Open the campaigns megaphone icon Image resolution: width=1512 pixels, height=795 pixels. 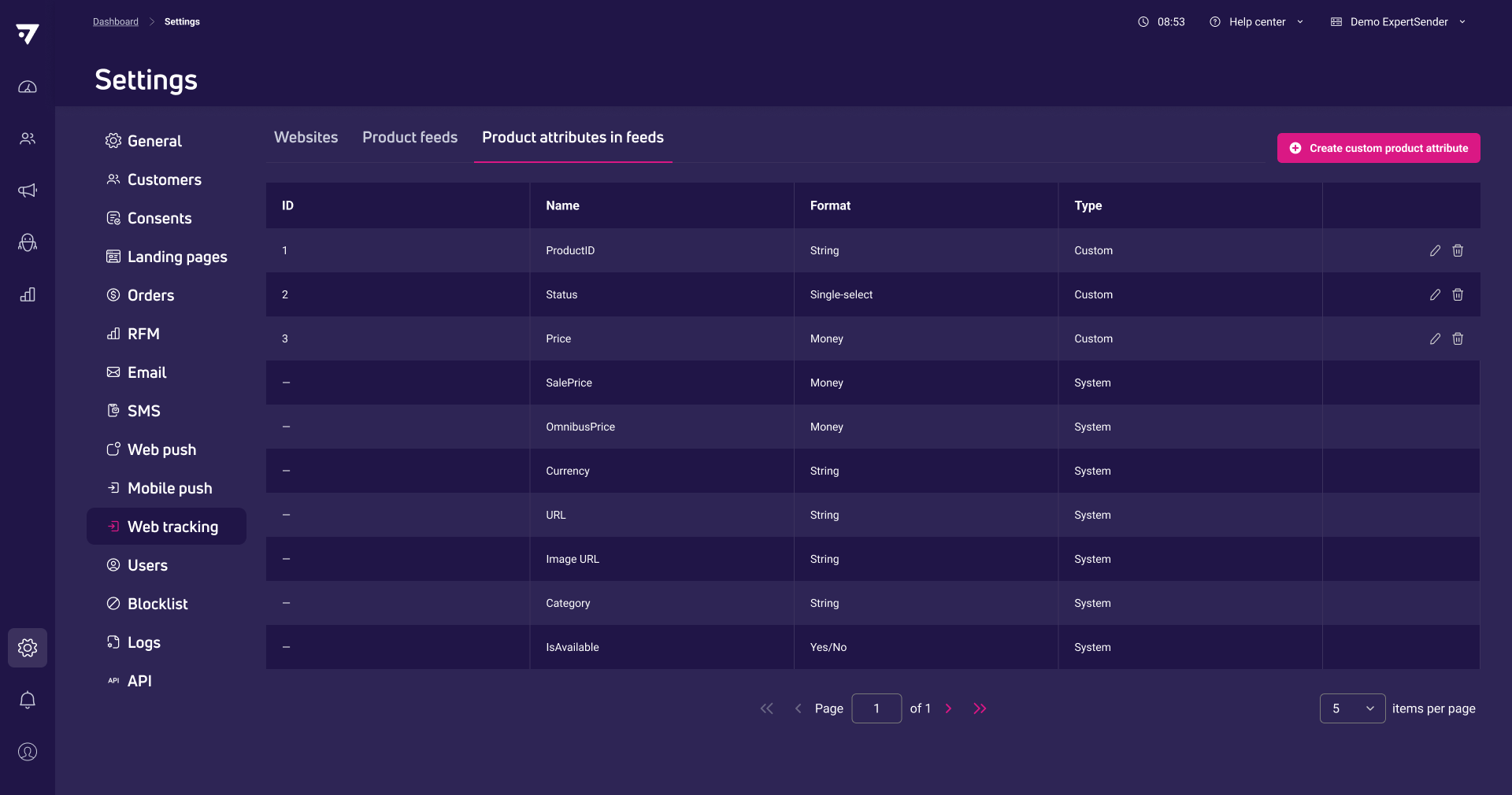pos(28,190)
